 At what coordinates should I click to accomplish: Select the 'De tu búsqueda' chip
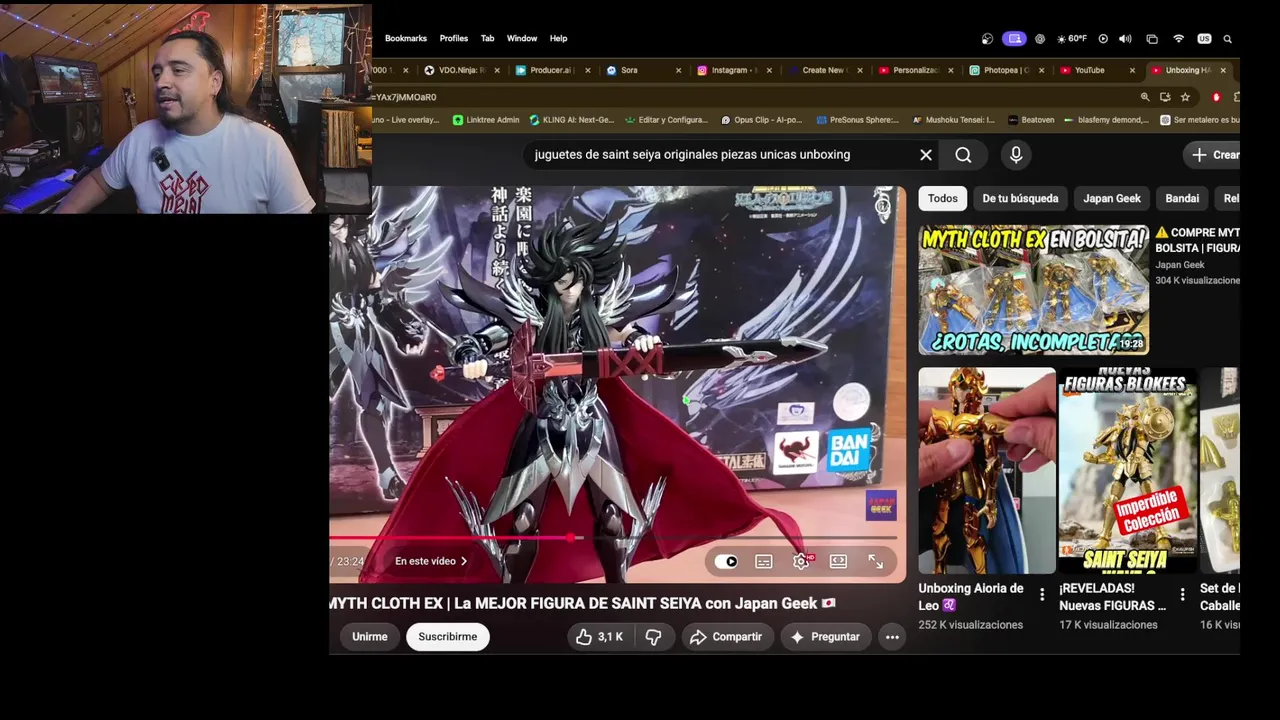coord(1020,198)
